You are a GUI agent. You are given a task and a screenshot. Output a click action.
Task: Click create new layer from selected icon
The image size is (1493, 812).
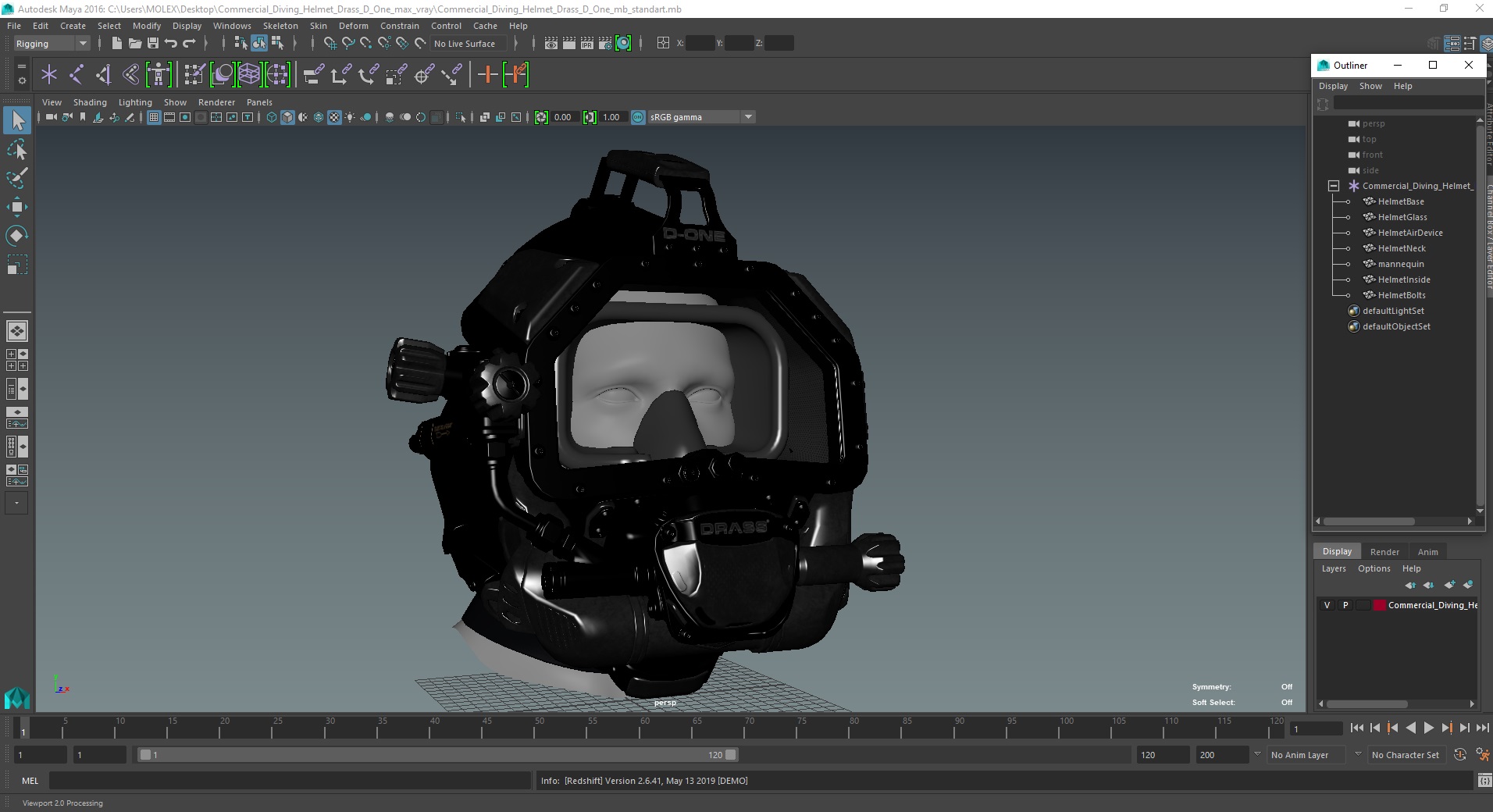click(1468, 585)
